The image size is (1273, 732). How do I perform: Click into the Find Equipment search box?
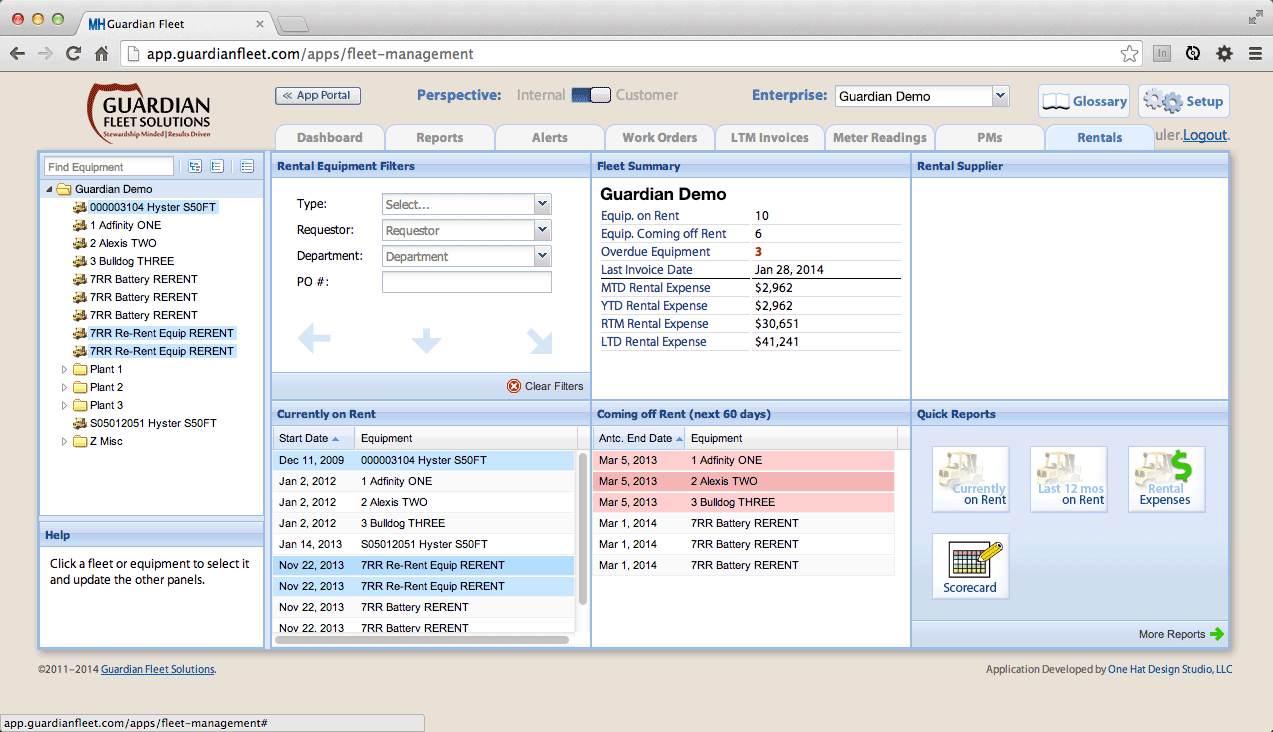(109, 167)
